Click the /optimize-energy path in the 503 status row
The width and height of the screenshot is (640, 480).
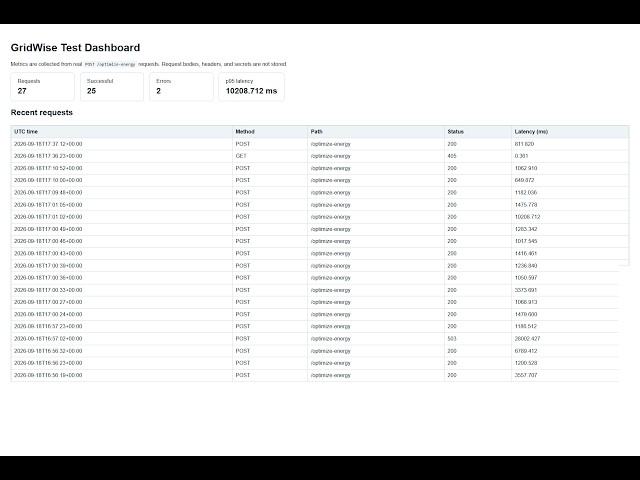click(x=331, y=338)
